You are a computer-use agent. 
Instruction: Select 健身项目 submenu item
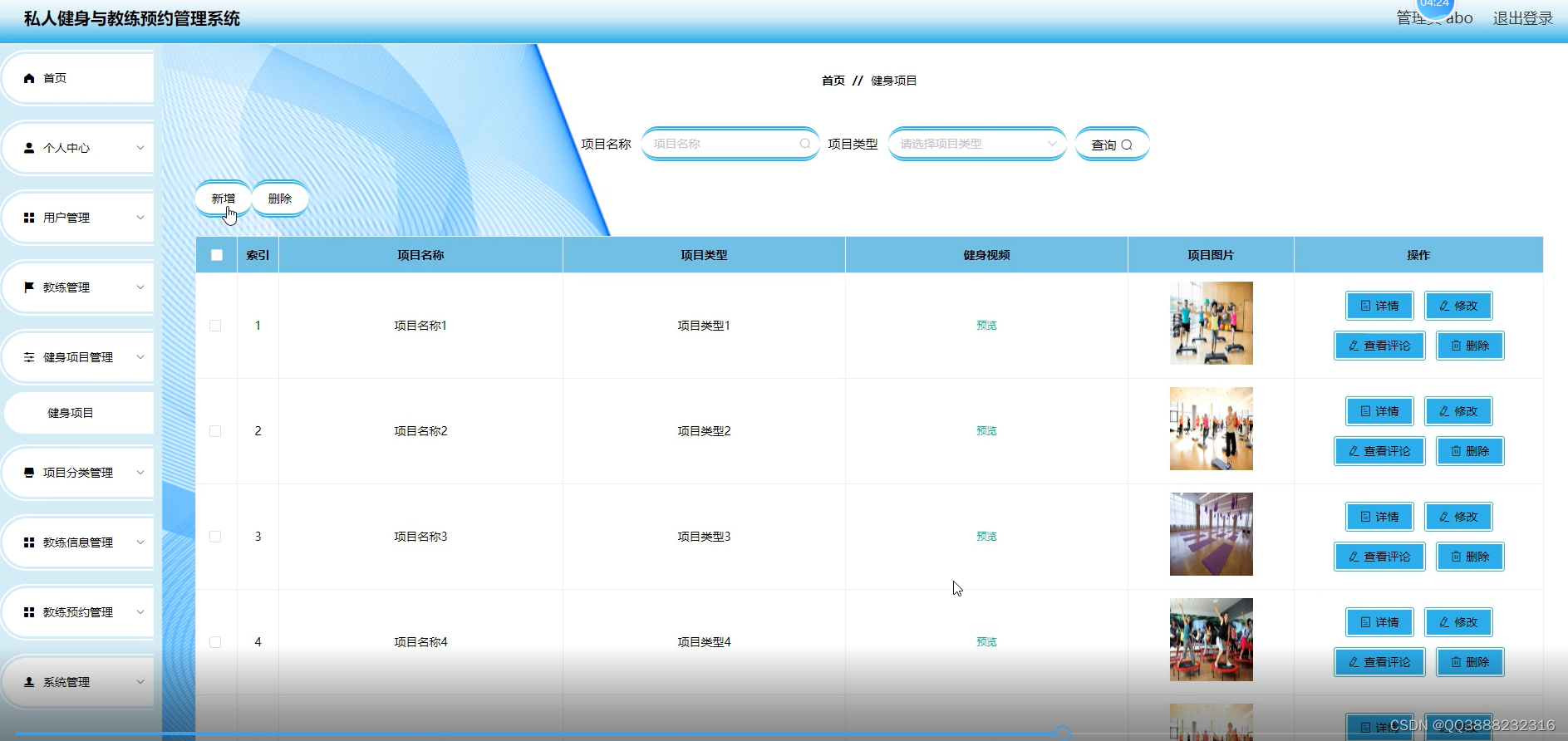click(79, 413)
